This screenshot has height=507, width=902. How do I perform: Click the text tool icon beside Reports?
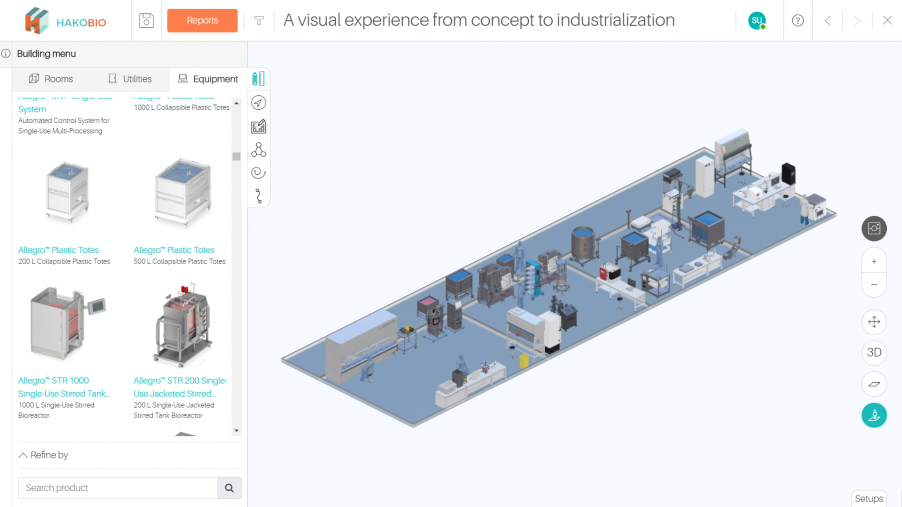coord(259,21)
